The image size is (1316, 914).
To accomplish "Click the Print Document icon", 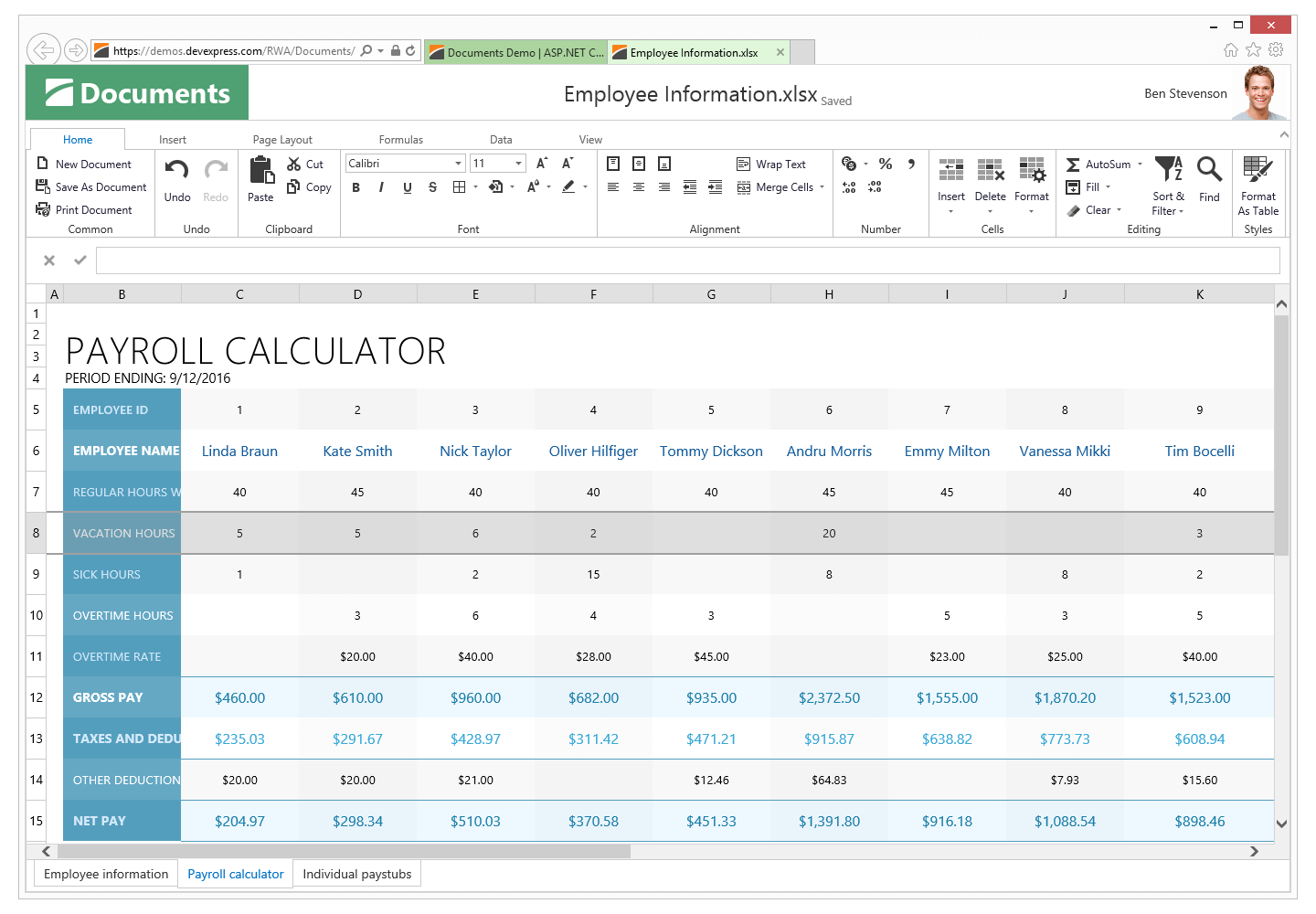I will (x=43, y=210).
